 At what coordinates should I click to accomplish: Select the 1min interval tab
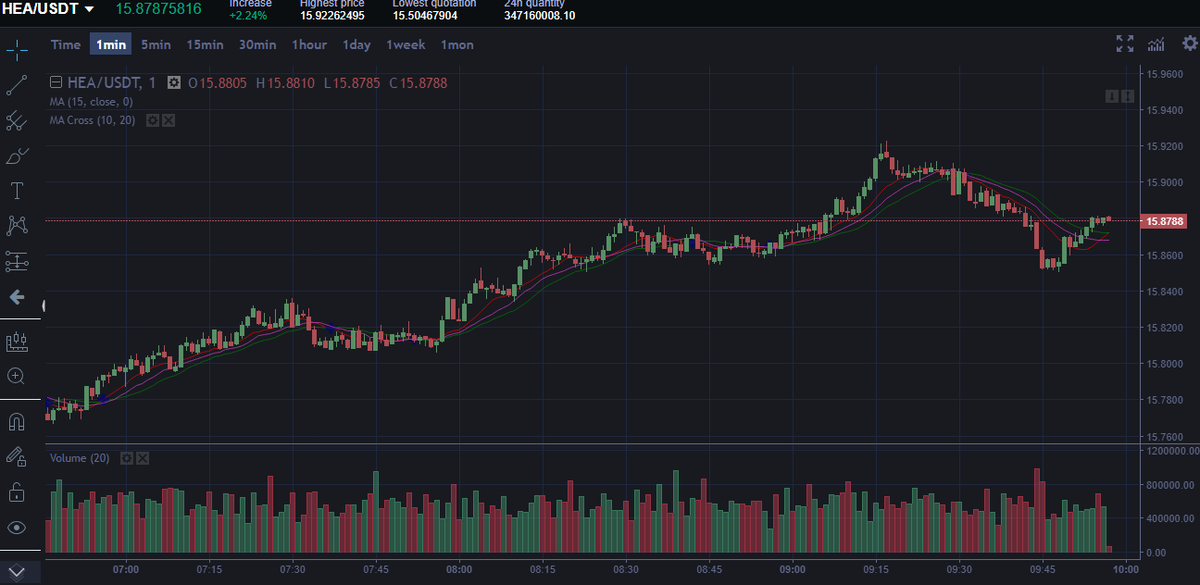pos(111,44)
